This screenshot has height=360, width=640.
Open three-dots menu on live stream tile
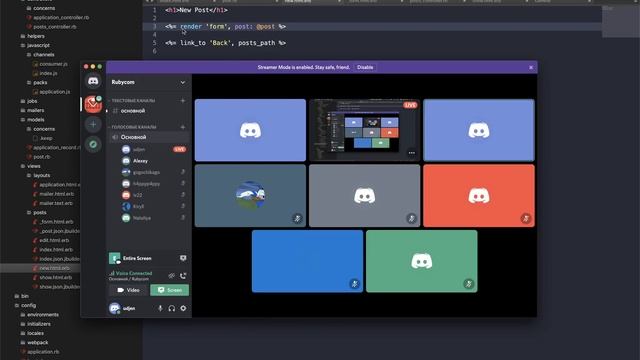pyautogui.click(x=411, y=153)
